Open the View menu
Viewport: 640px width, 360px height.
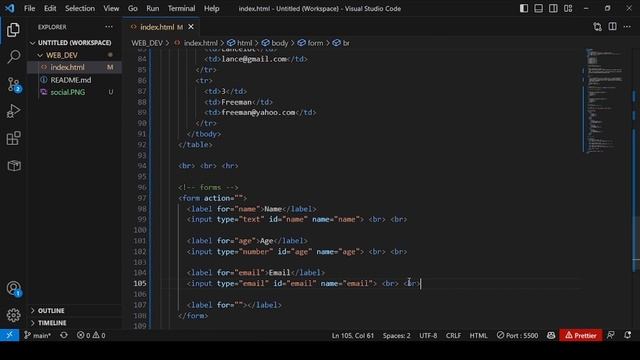click(x=111, y=8)
